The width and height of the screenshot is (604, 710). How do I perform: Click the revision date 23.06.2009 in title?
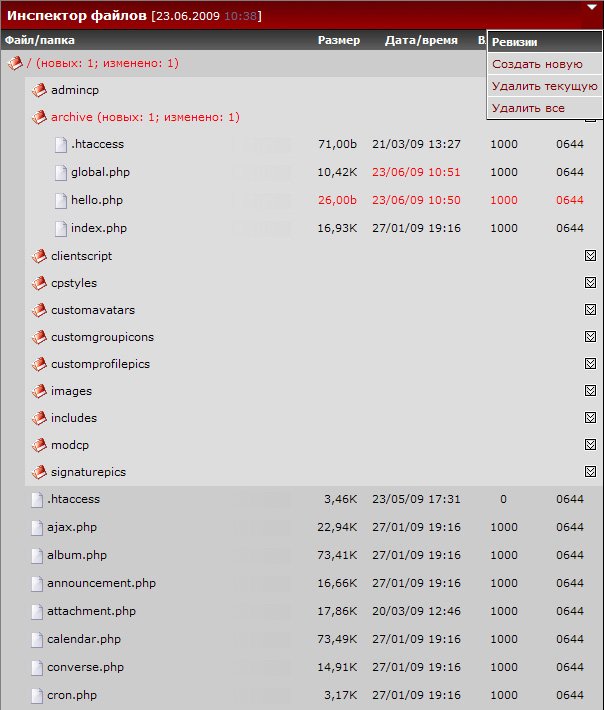188,16
